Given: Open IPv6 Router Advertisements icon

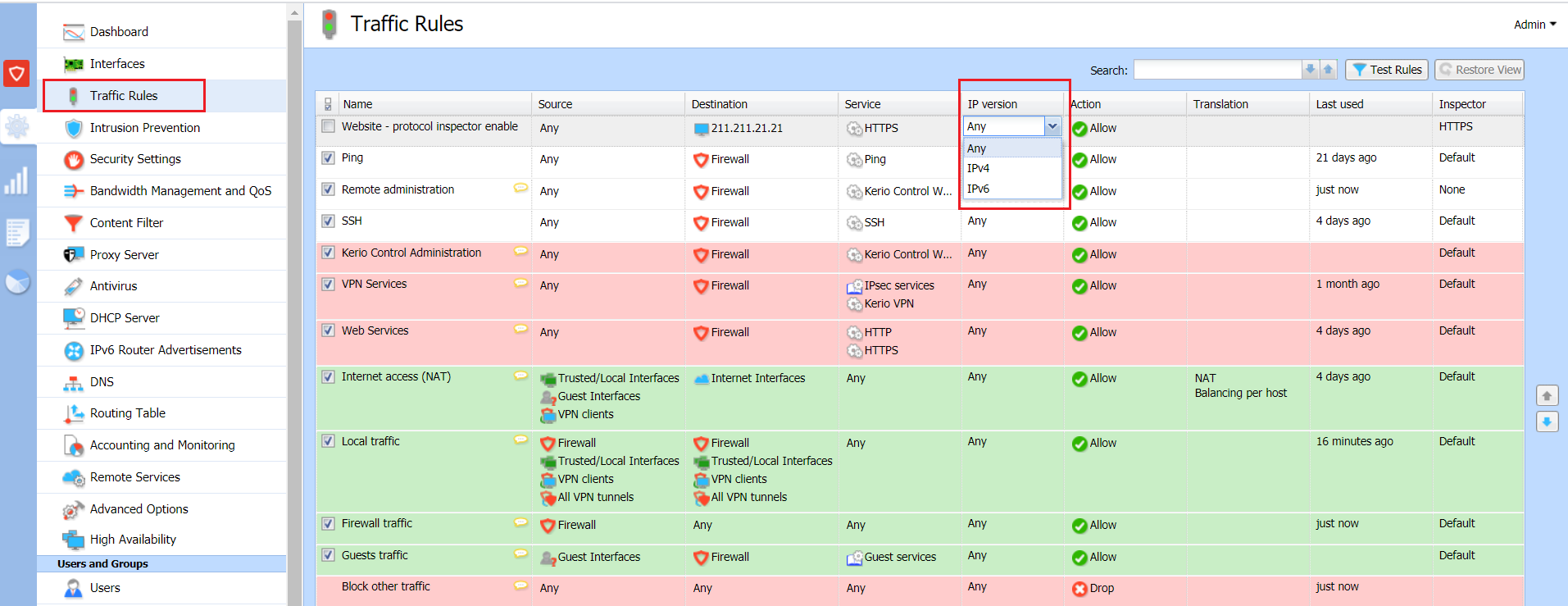Looking at the screenshot, I should pyautogui.click(x=74, y=351).
